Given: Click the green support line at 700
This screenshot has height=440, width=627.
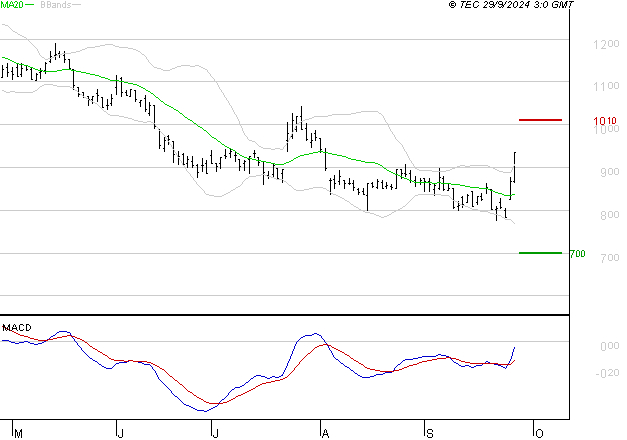Looking at the screenshot, I should (540, 253).
